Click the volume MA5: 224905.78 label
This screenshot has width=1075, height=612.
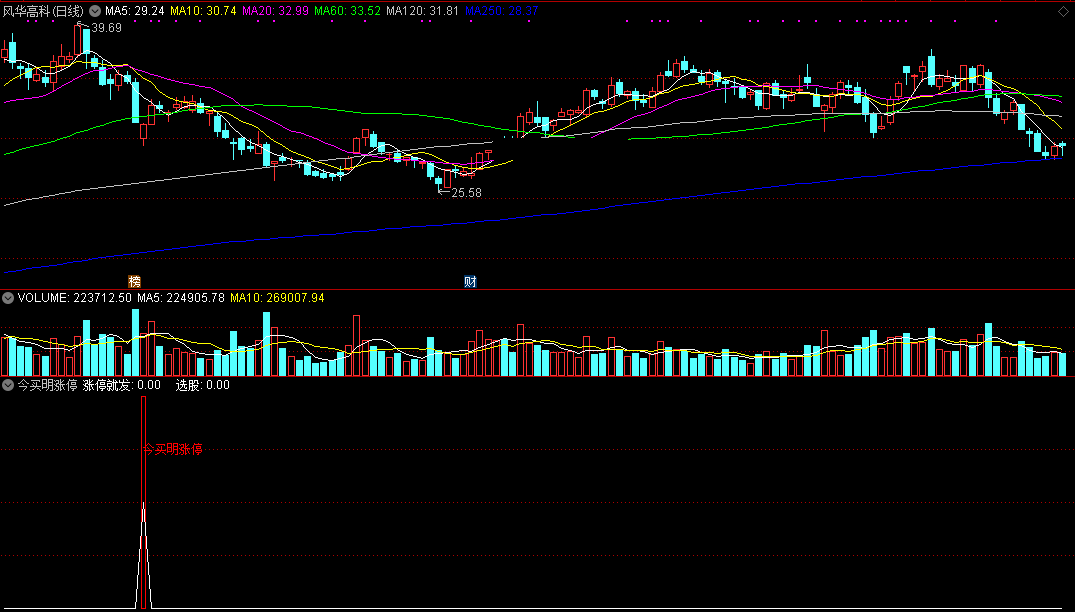point(180,298)
